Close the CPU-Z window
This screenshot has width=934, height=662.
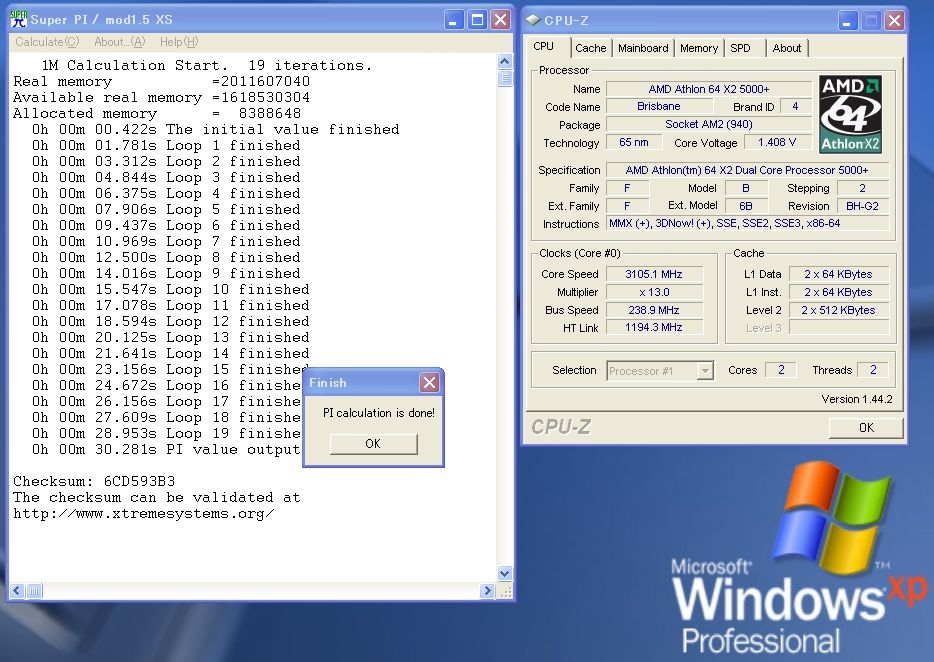[893, 20]
